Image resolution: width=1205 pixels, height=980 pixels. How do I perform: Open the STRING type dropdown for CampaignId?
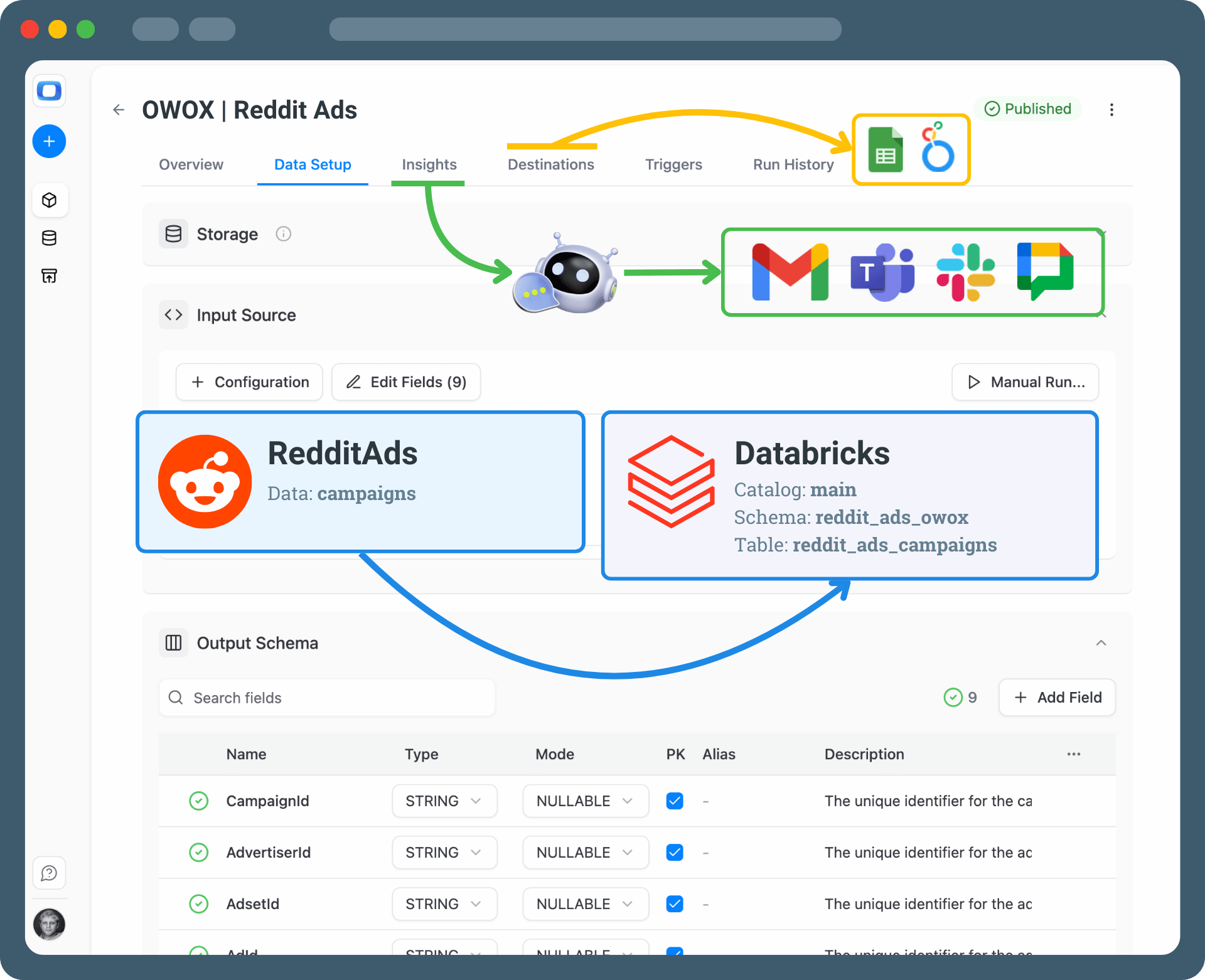point(444,801)
